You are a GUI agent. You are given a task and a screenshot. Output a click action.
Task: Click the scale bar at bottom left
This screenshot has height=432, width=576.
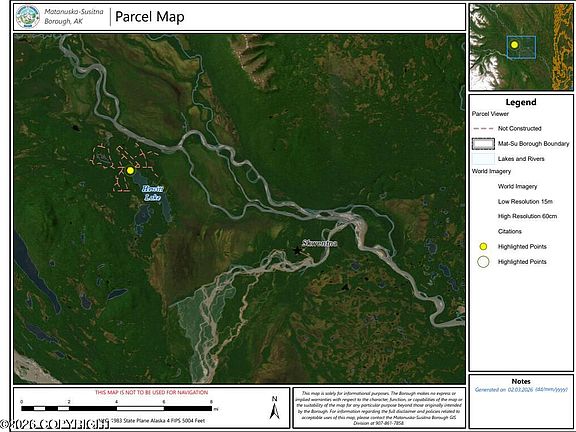tap(116, 408)
